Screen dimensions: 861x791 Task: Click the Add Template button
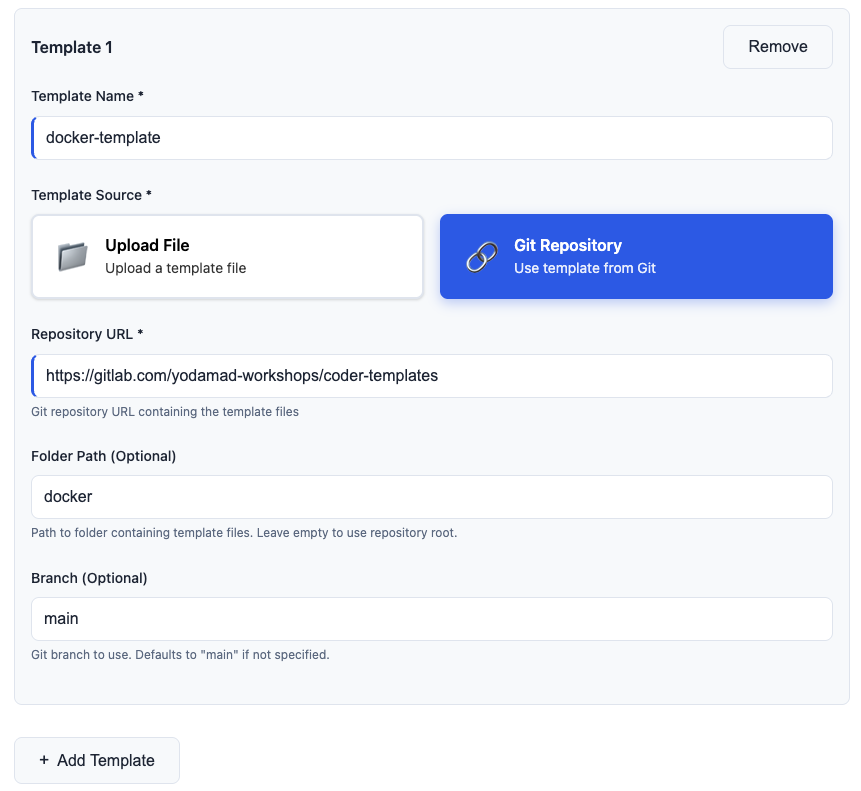click(96, 760)
